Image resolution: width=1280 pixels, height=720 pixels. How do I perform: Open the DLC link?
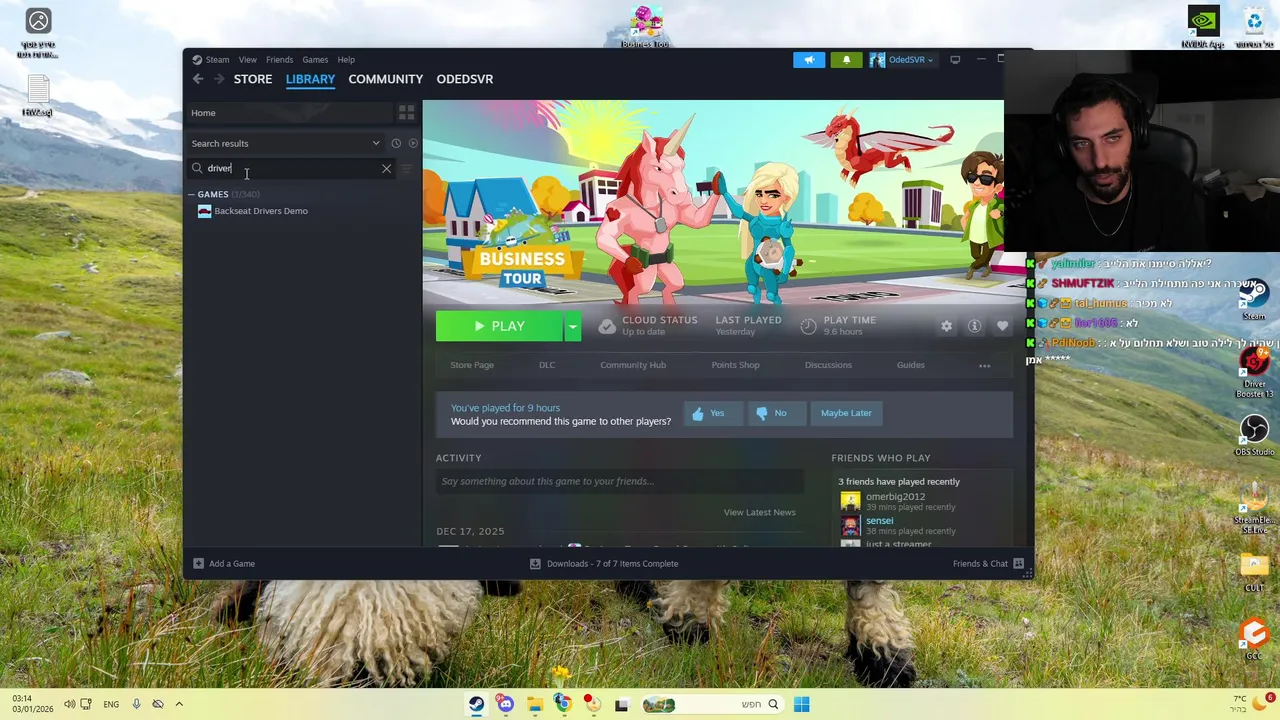click(547, 365)
